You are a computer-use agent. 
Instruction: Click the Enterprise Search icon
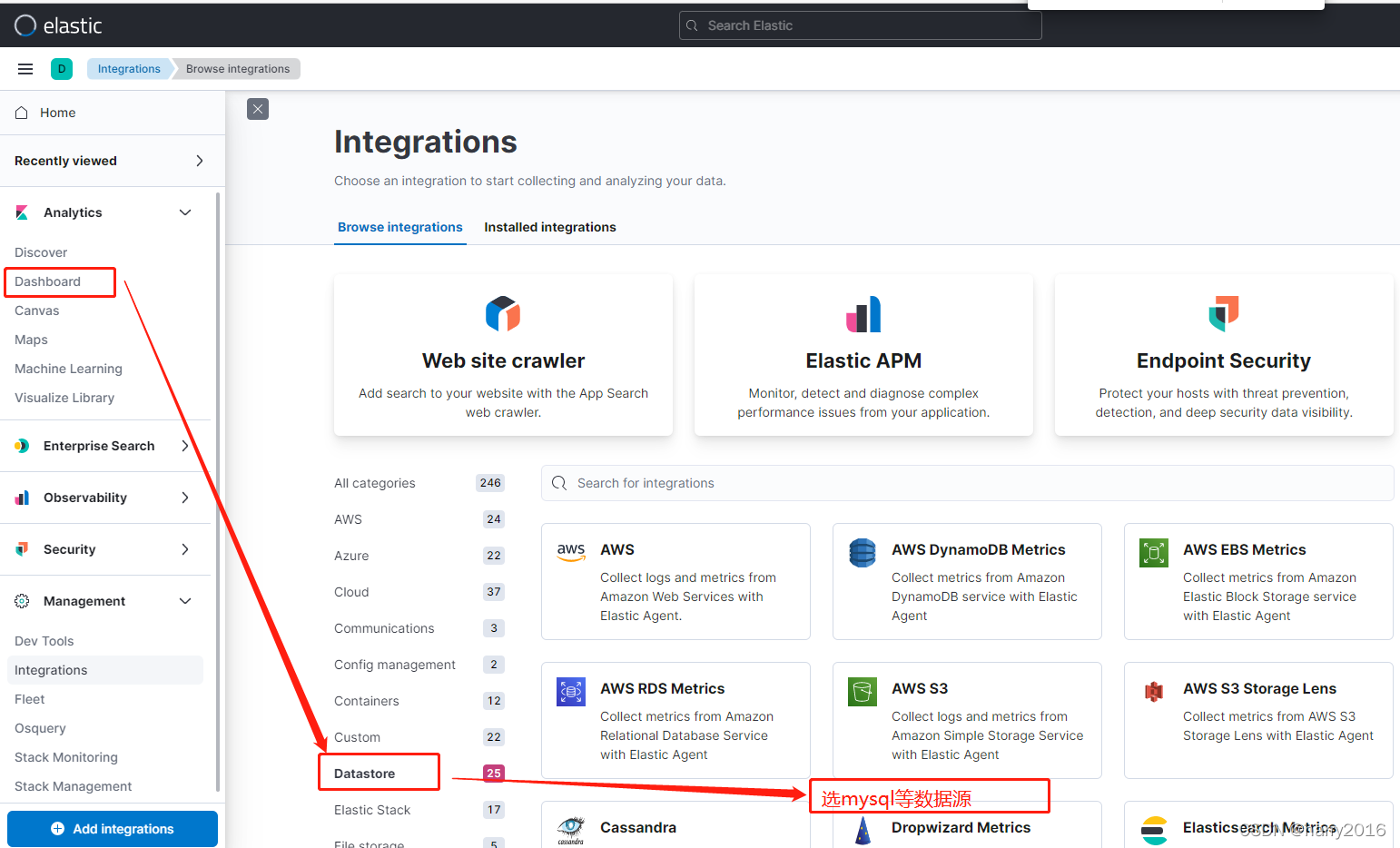pos(22,446)
